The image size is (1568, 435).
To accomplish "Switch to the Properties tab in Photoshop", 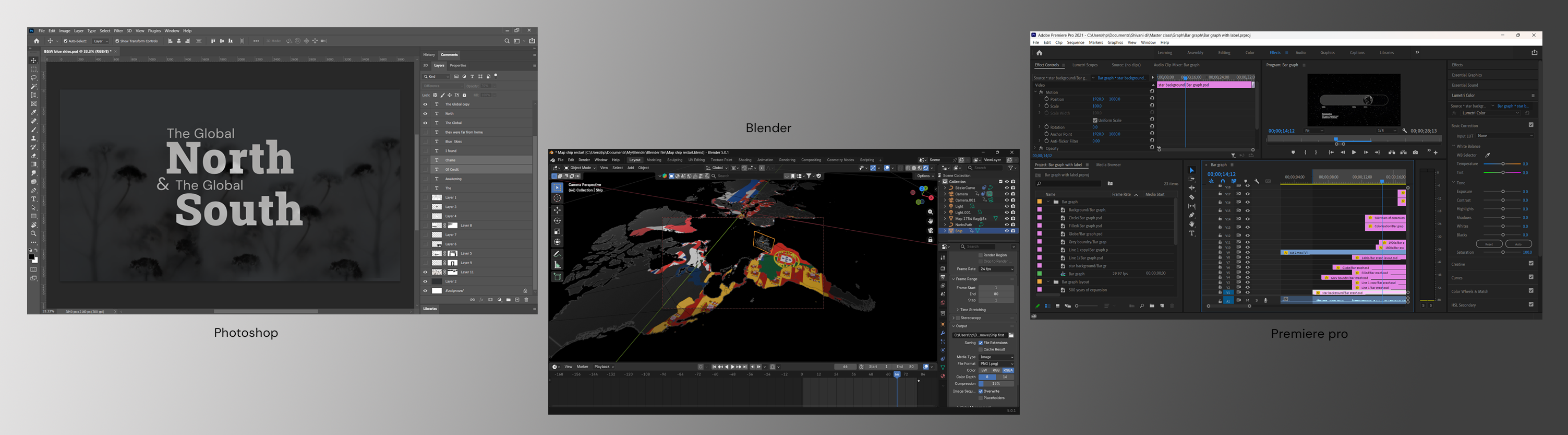I will 458,65.
